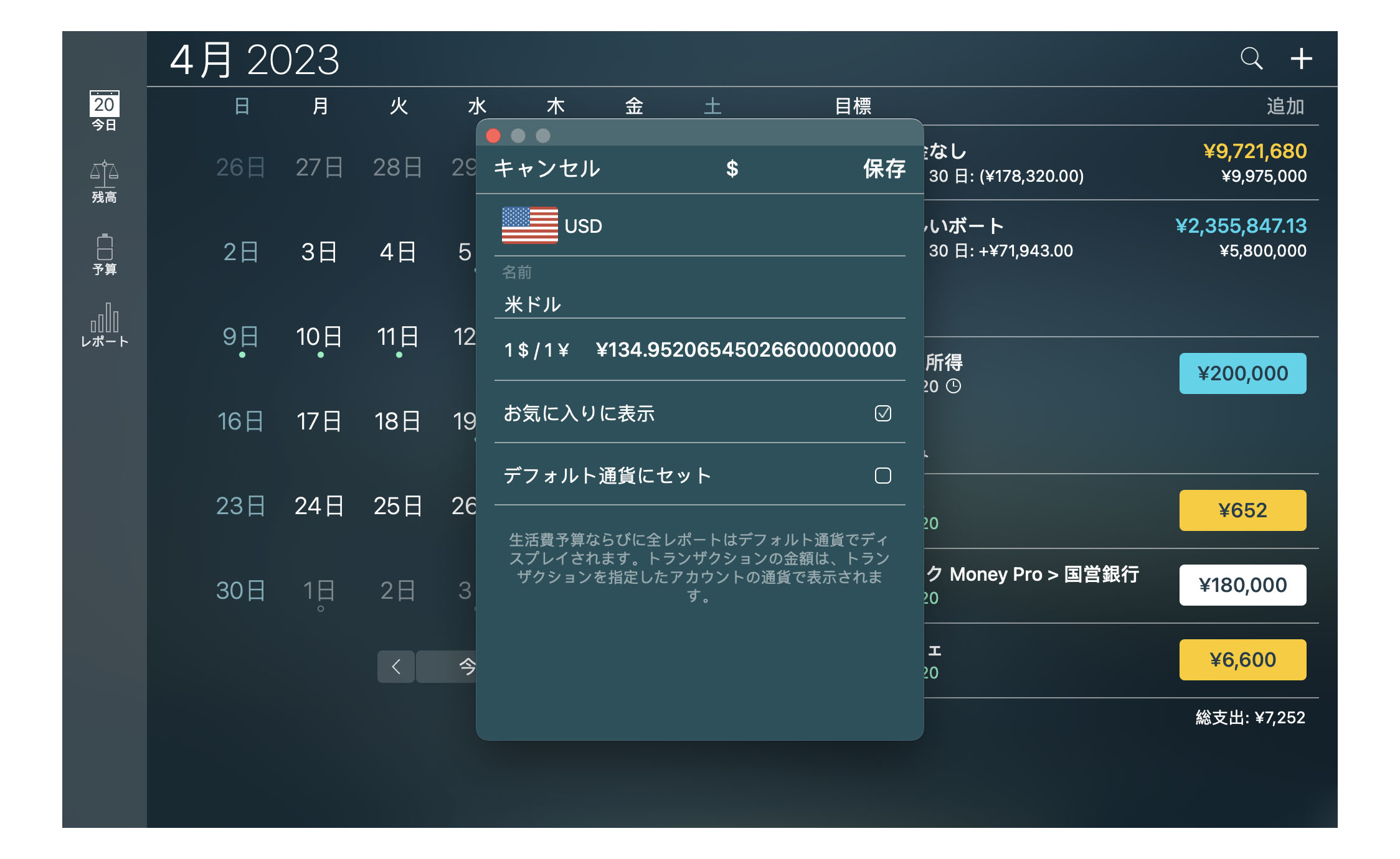The image size is (1400, 859).
Task: Click the ¥9,975,000 target value
Action: point(1264,176)
